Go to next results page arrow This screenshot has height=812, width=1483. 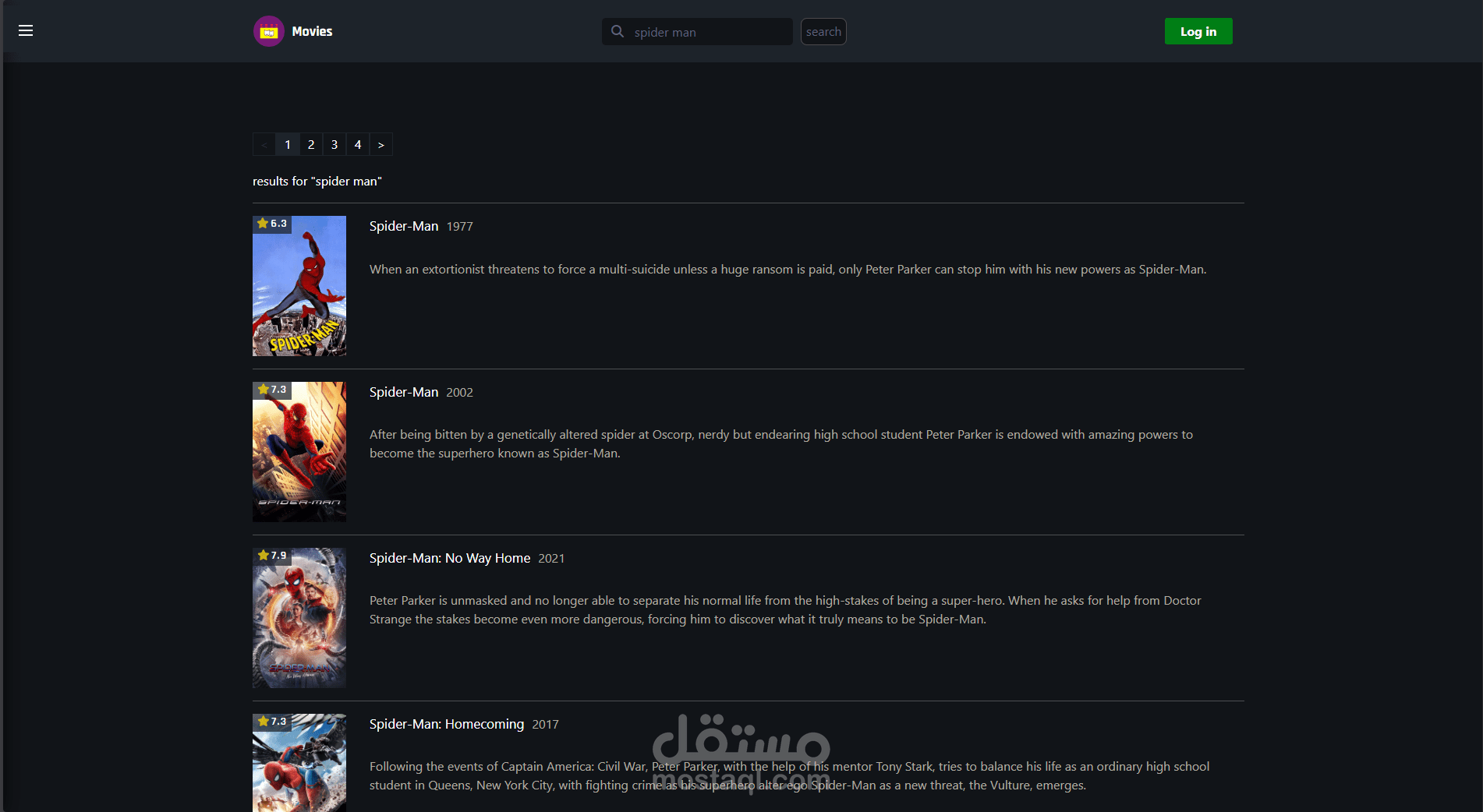[381, 144]
